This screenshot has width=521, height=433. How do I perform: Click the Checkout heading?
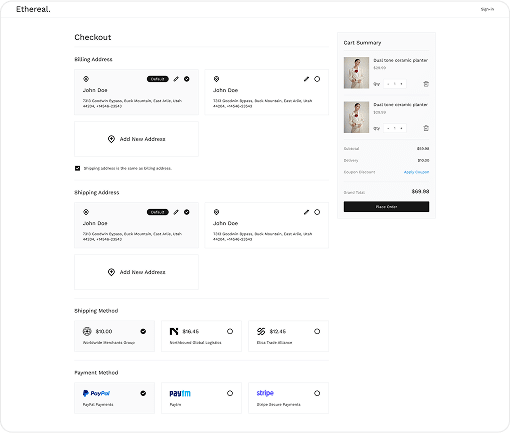coord(93,37)
